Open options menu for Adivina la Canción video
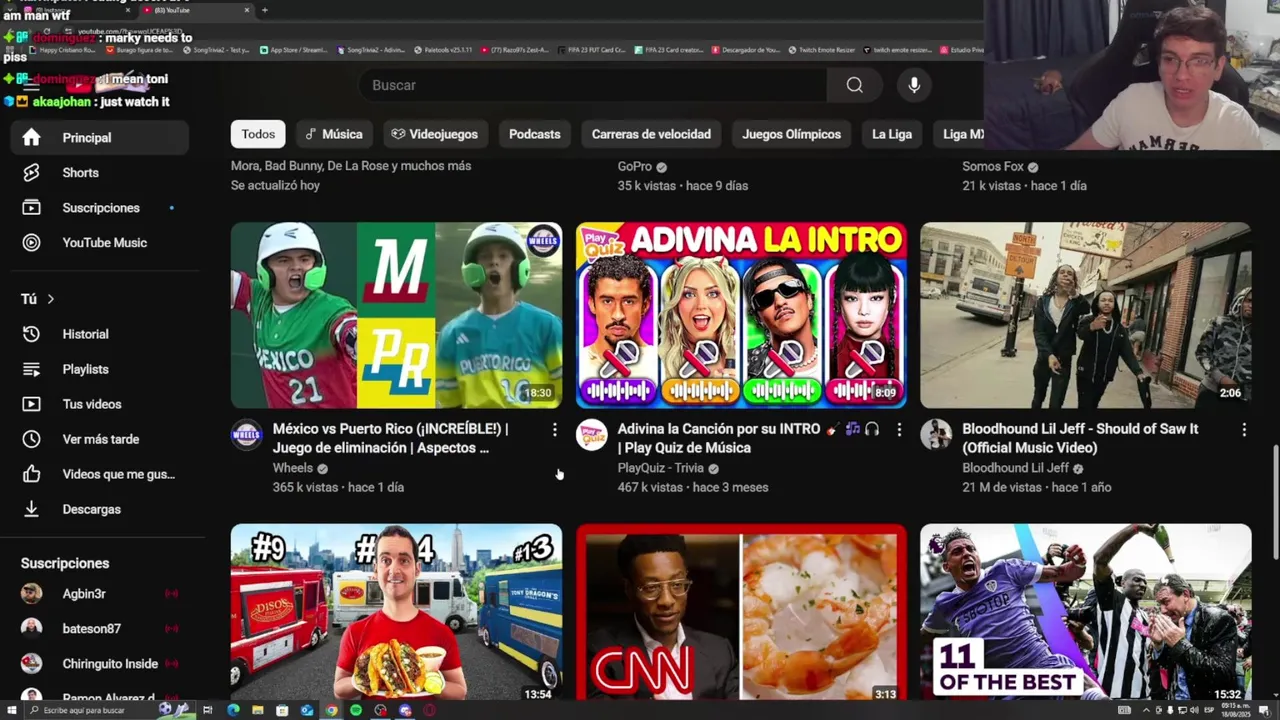Image resolution: width=1280 pixels, height=720 pixels. pyautogui.click(x=899, y=430)
